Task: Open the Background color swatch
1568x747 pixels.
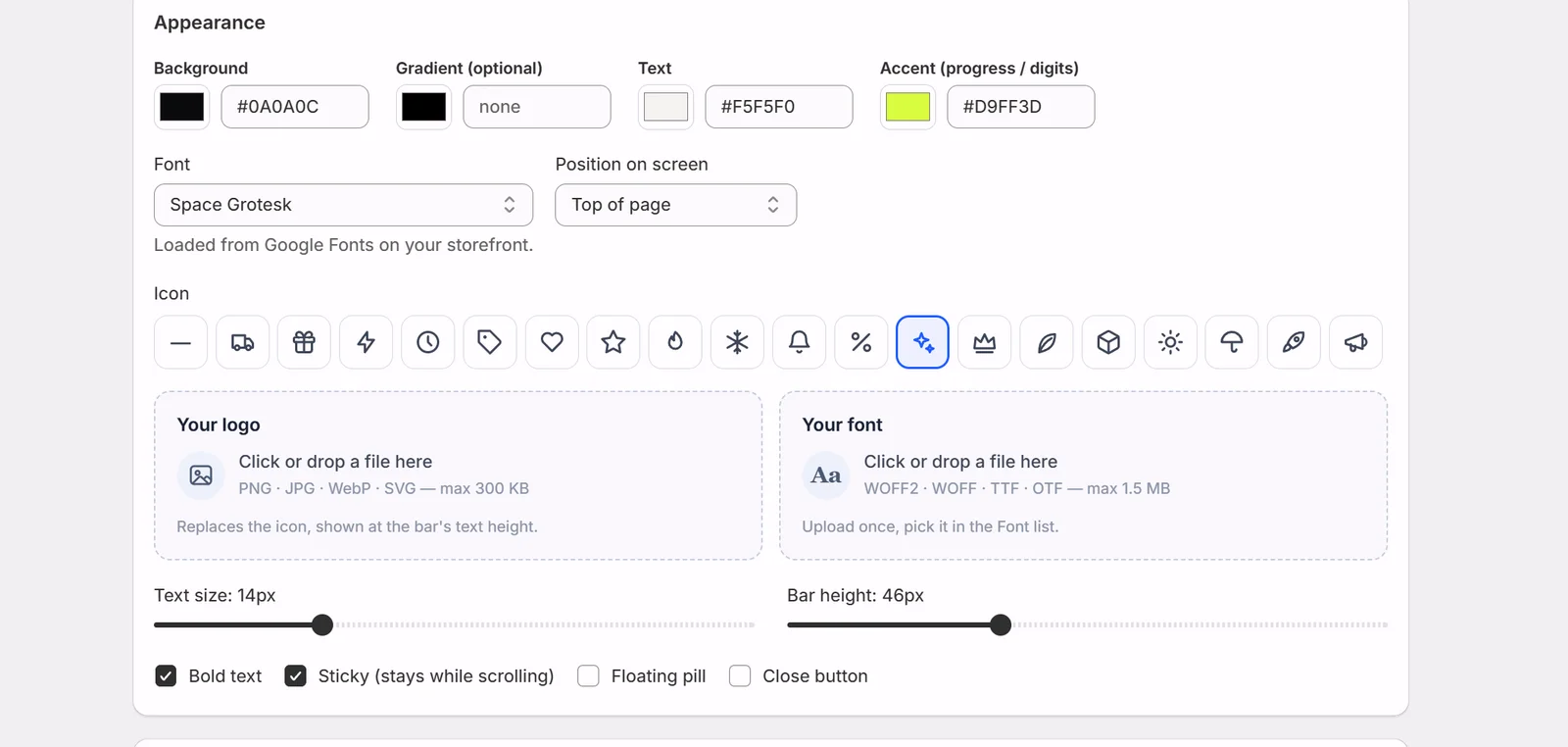Action: point(181,107)
